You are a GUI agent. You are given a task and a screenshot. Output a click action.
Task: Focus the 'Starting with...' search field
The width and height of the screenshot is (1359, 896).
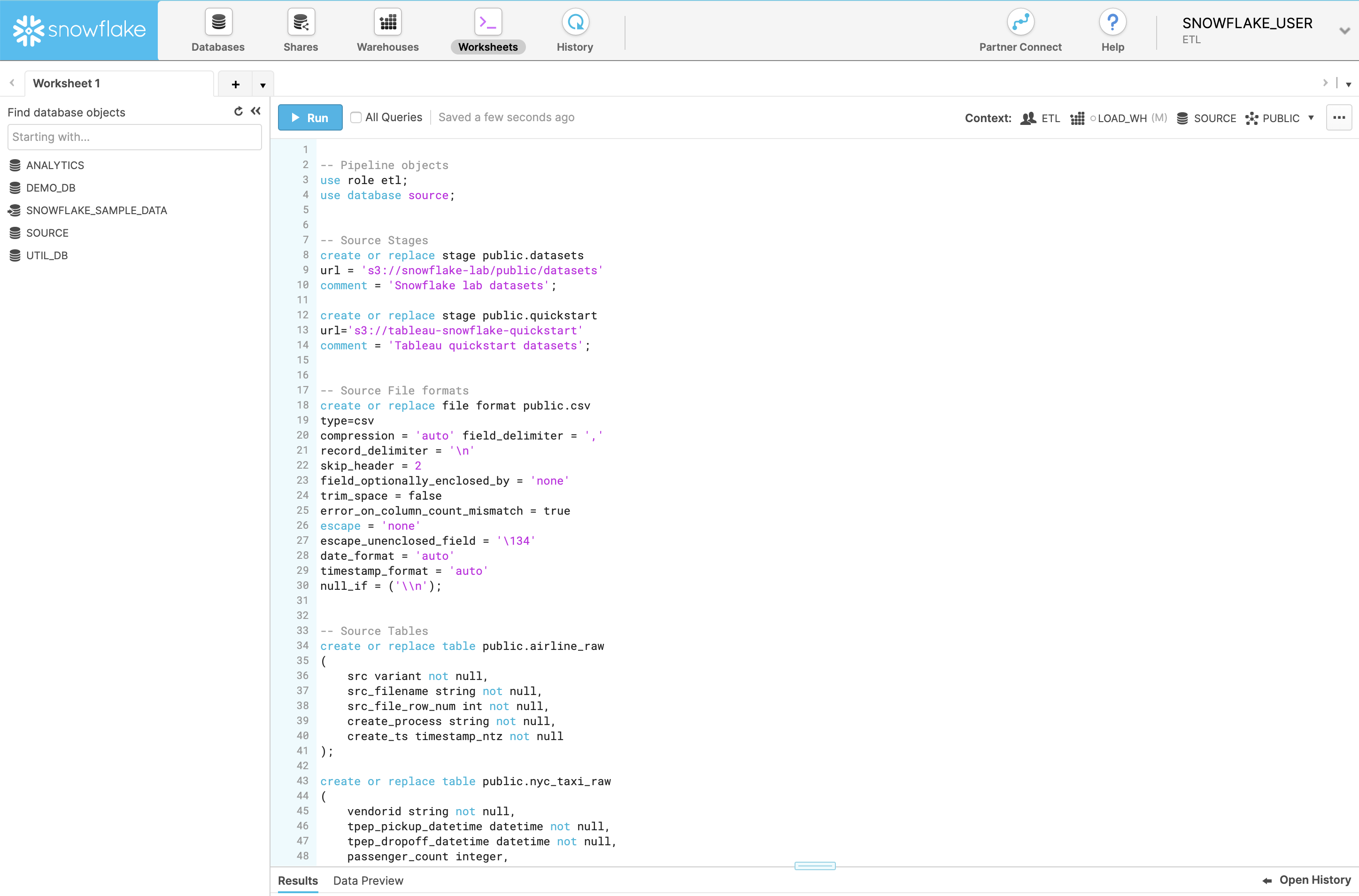(135, 137)
